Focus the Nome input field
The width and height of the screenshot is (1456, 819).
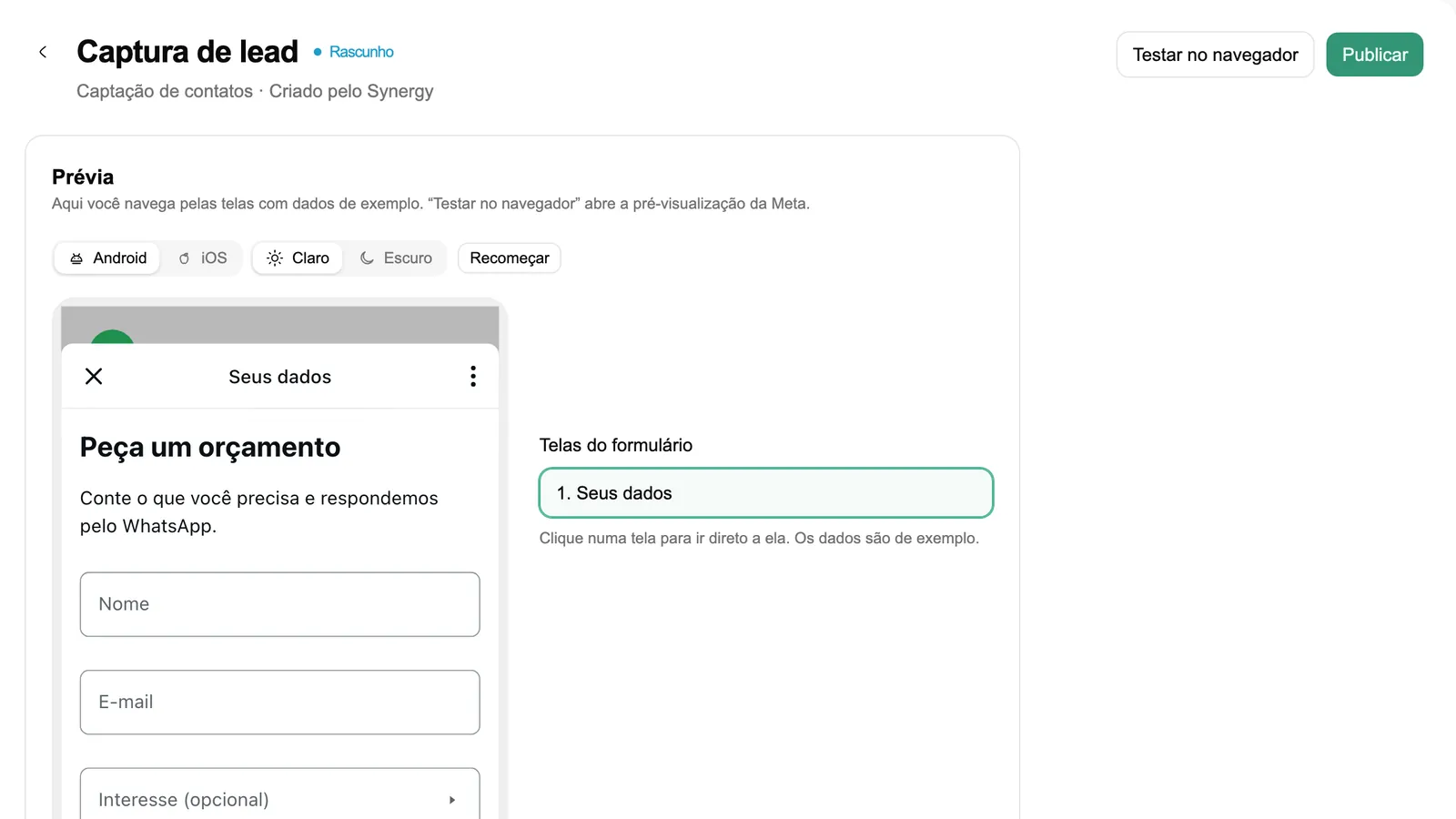click(279, 604)
